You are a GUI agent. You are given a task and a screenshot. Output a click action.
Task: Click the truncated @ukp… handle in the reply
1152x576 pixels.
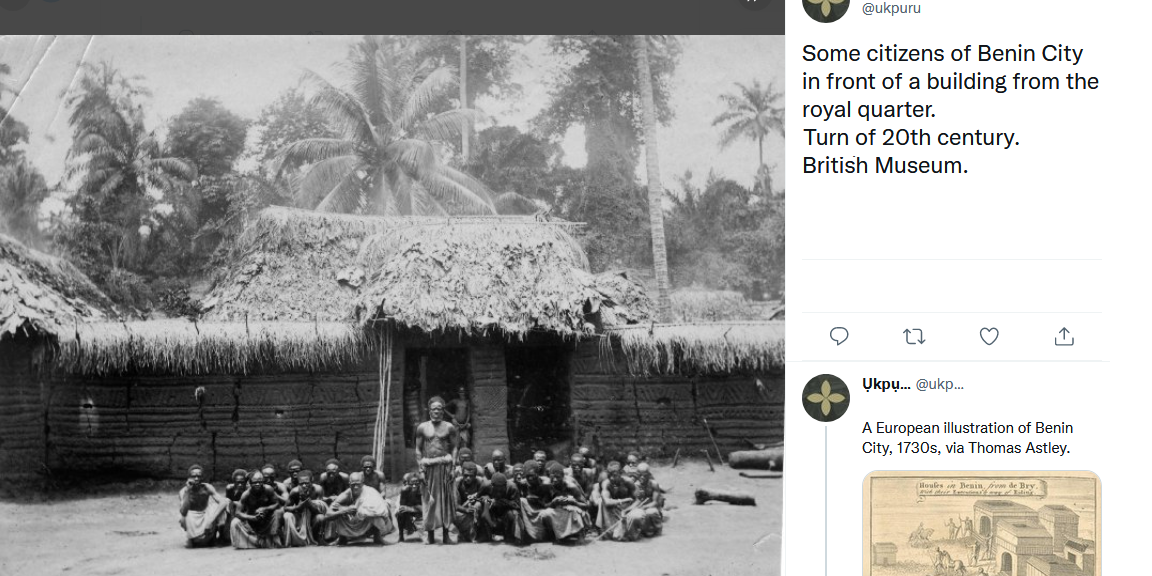[x=940, y=384]
